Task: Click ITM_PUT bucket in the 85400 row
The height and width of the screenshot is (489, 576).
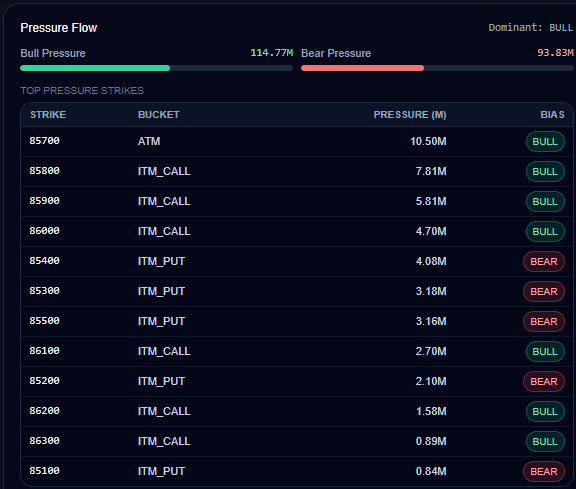Action: (161, 261)
